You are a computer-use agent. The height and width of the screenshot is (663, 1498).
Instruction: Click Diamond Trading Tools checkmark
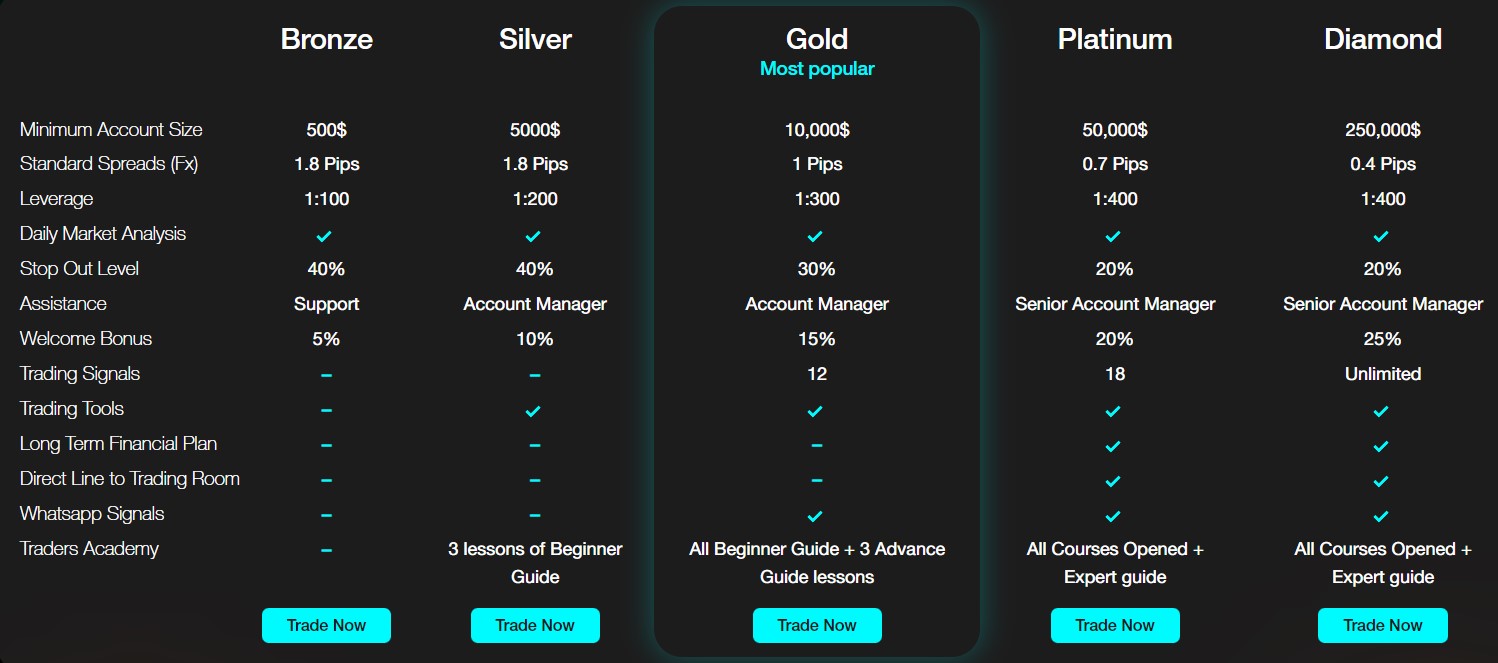(1381, 411)
